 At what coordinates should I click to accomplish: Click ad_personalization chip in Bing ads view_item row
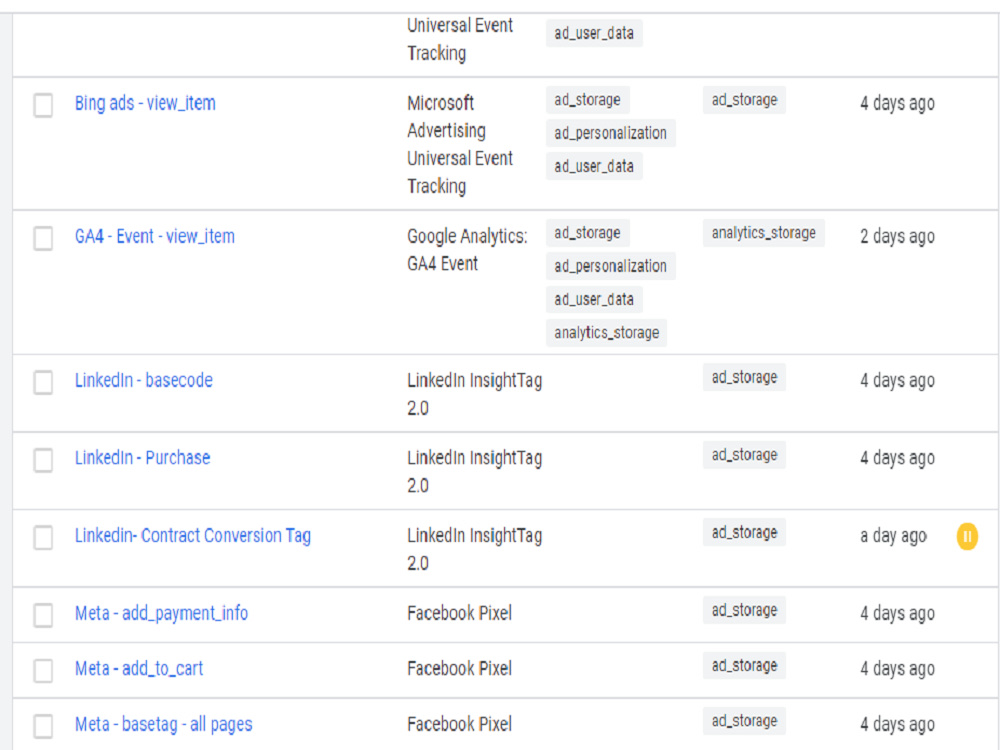pos(610,133)
